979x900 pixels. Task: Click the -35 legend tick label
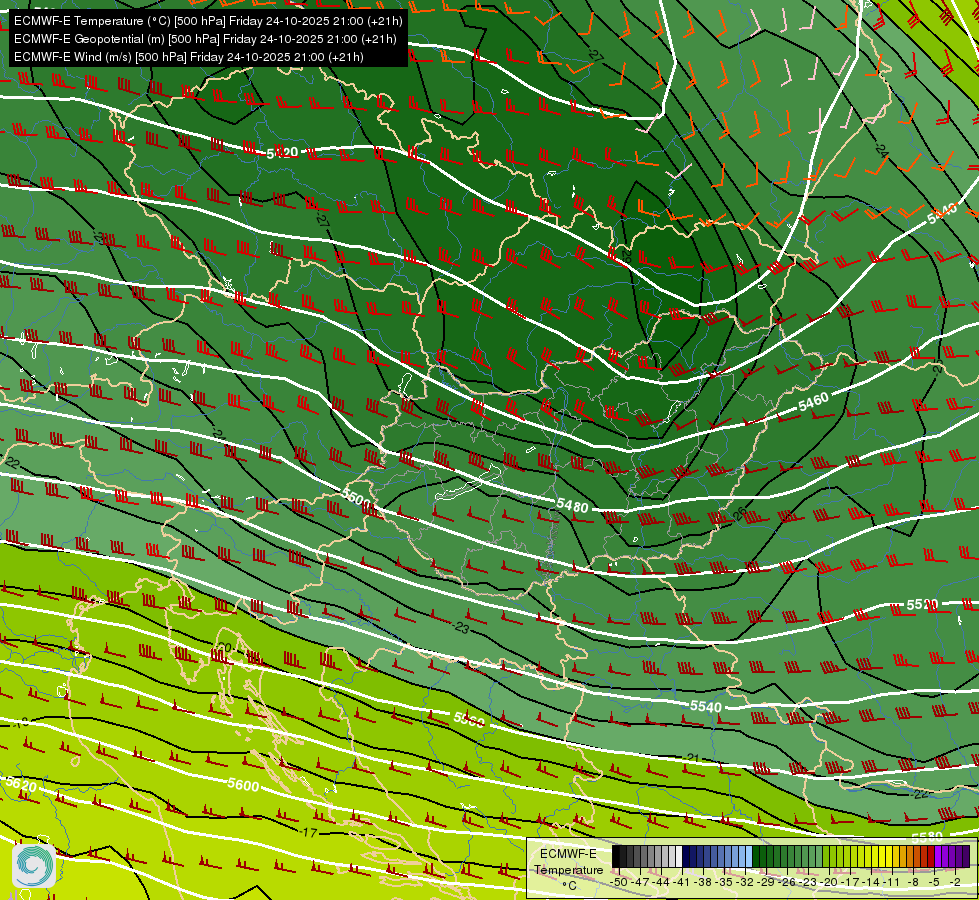[x=724, y=882]
